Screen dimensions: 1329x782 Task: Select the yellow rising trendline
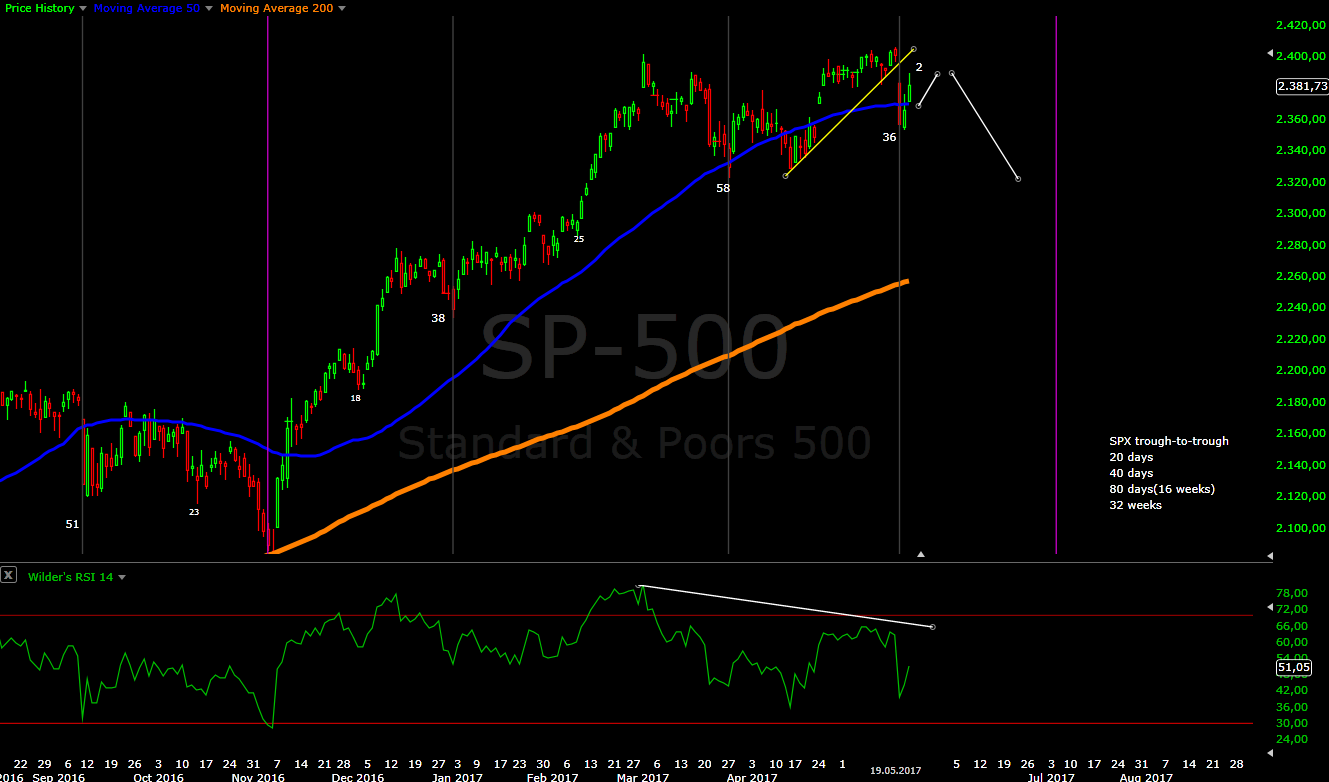click(850, 112)
